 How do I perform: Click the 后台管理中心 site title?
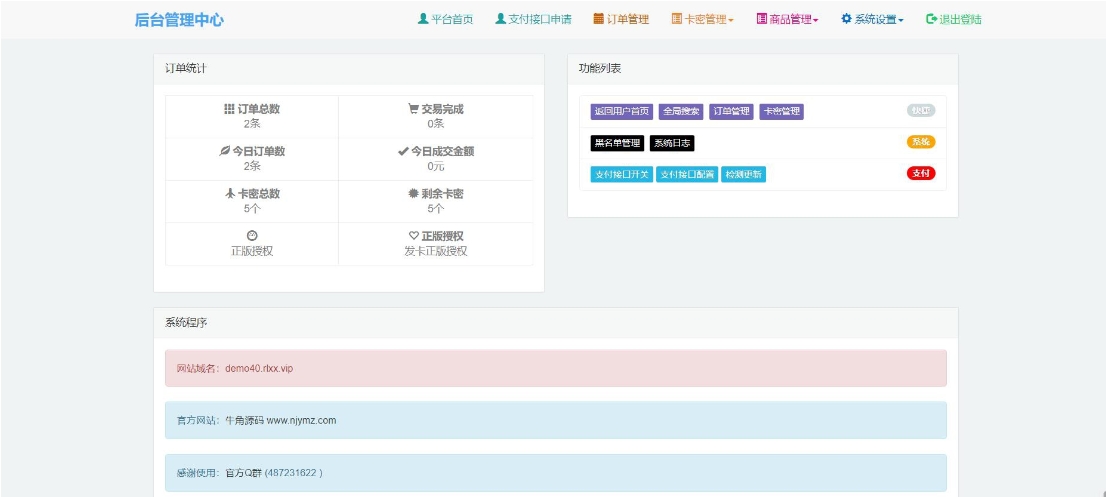click(x=179, y=19)
